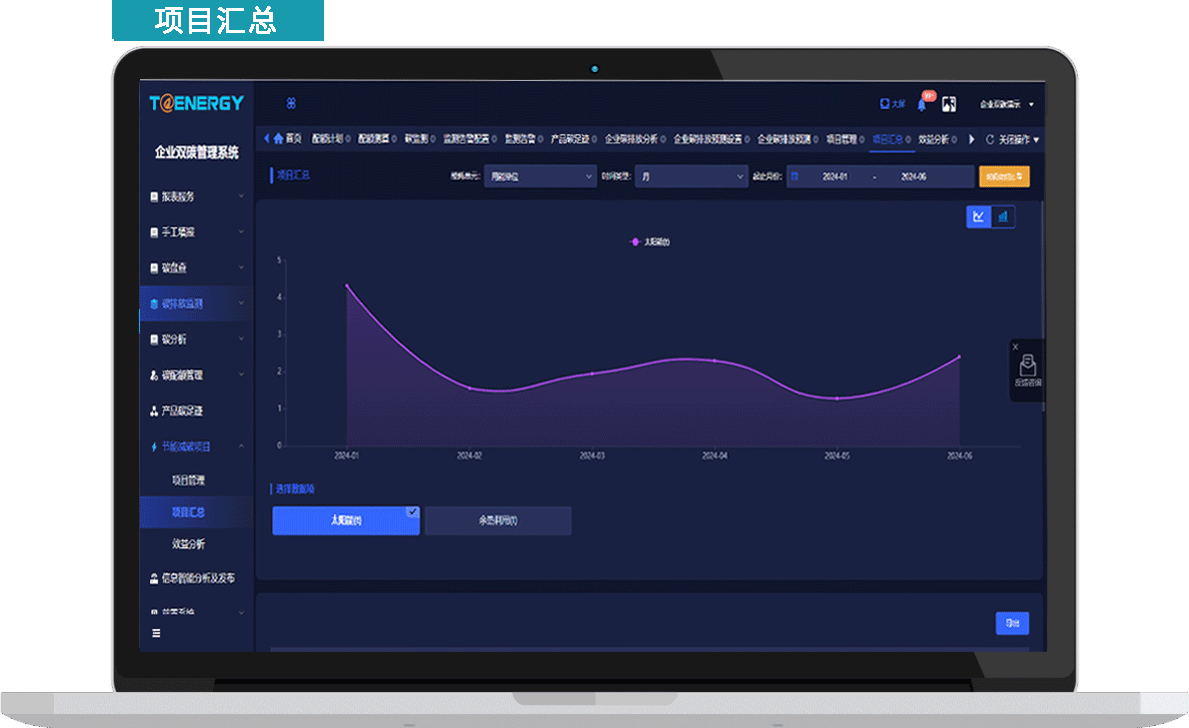This screenshot has width=1189, height=728.
Task: Toggle the 余热利用 data item button
Action: pos(498,521)
